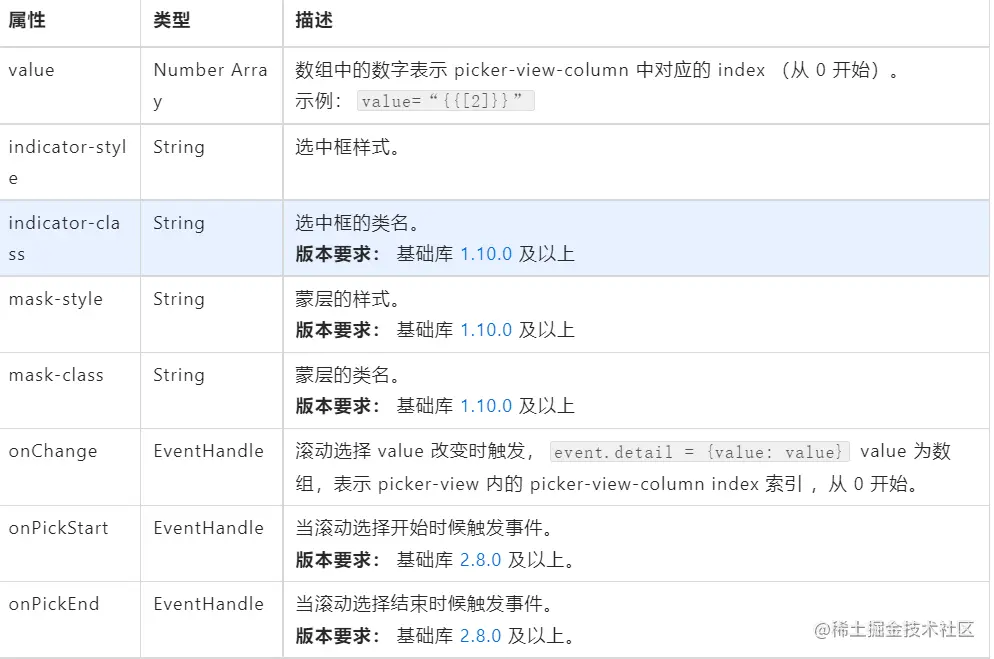Click the 类型 column header
This screenshot has width=994, height=659.
pos(172,21)
